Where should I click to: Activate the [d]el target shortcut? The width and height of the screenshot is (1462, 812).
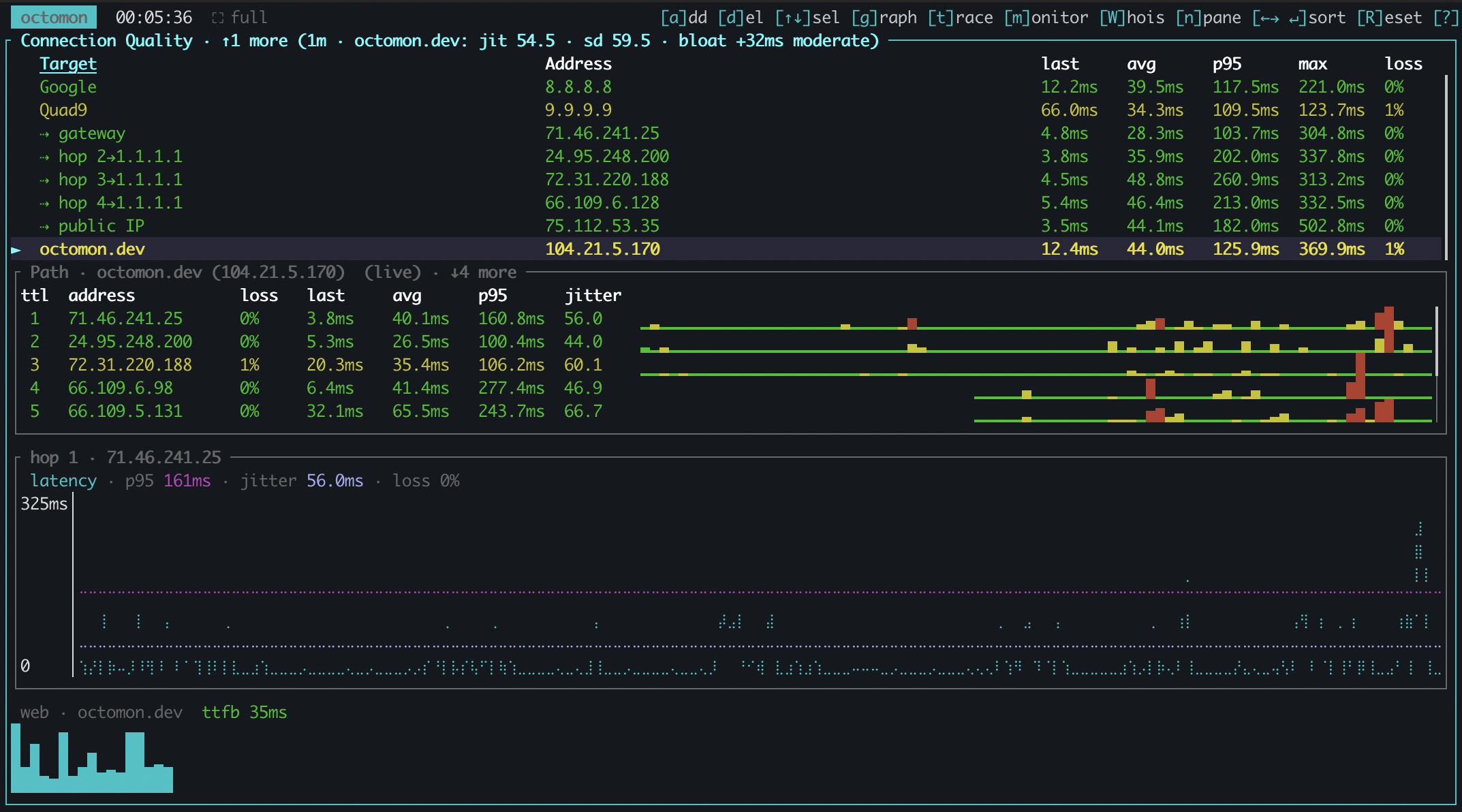click(741, 17)
